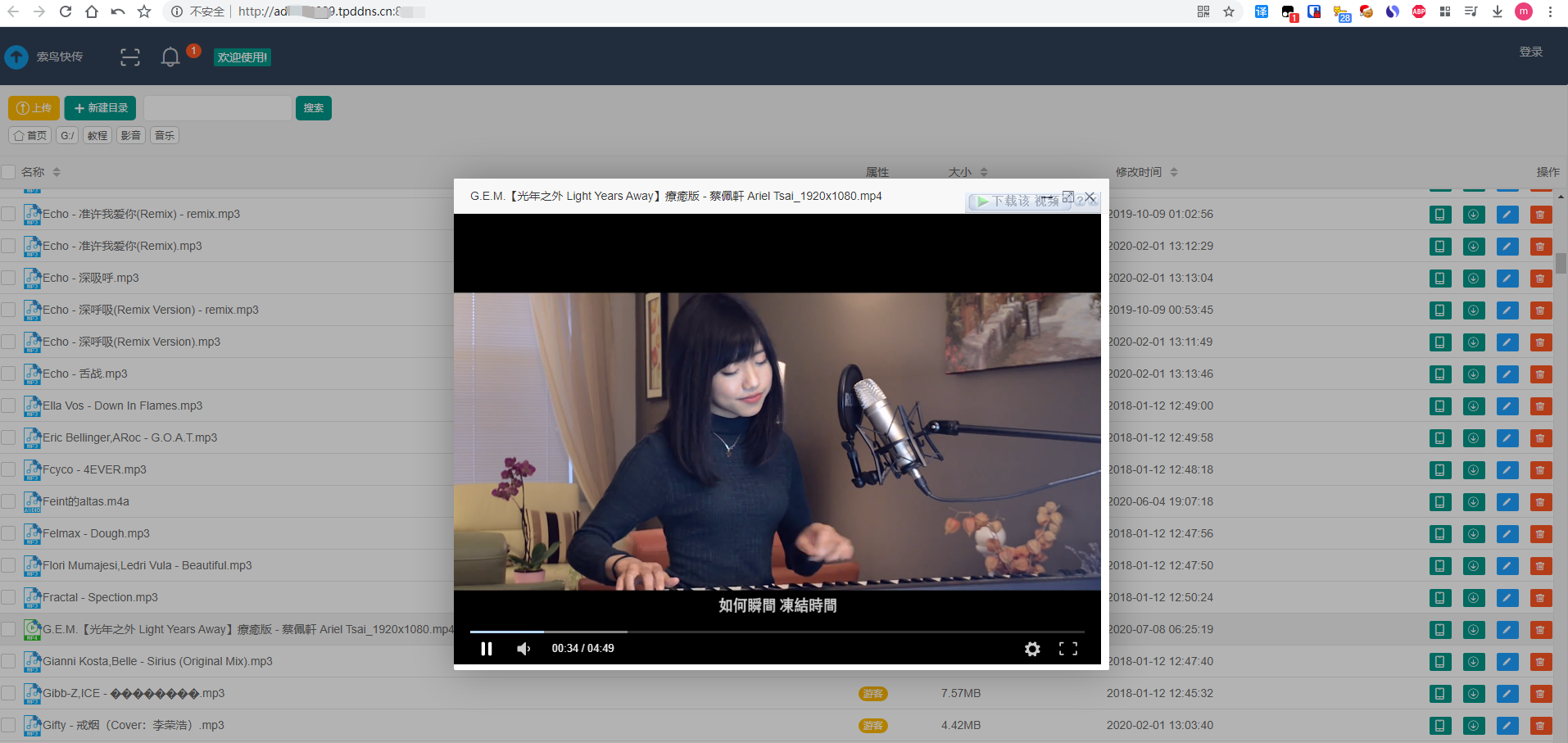Image resolution: width=1568 pixels, height=743 pixels.
Task: Maximize the video popup window
Action: (1068, 197)
